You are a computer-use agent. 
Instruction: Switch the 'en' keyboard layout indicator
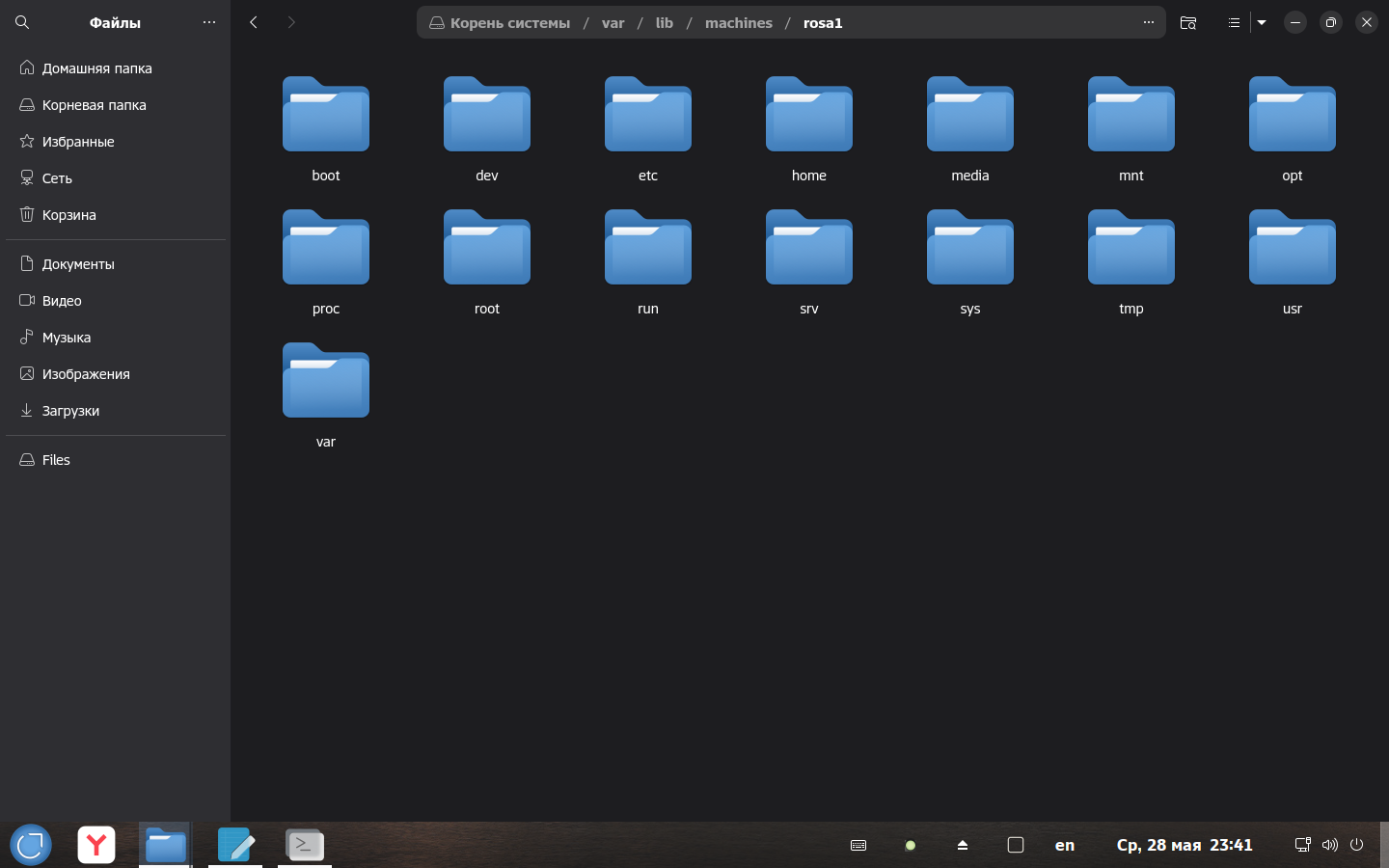(1064, 846)
